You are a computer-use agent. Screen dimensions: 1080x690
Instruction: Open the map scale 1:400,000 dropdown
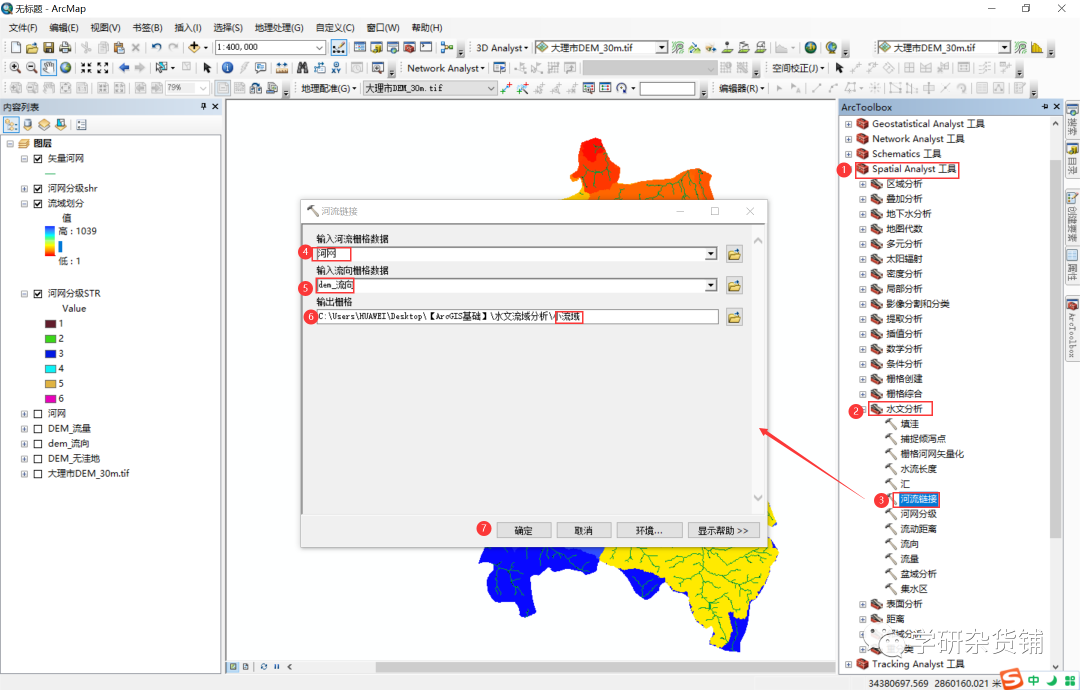pos(320,48)
